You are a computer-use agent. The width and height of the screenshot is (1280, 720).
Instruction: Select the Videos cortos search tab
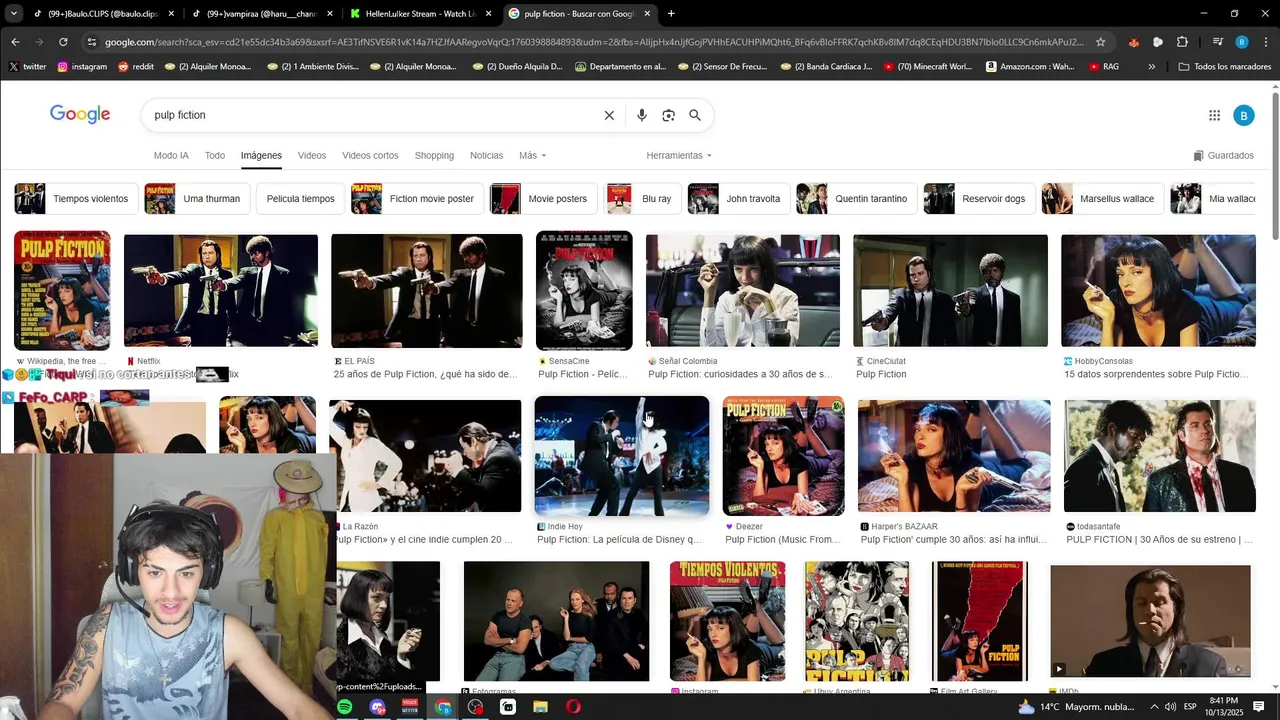(370, 156)
